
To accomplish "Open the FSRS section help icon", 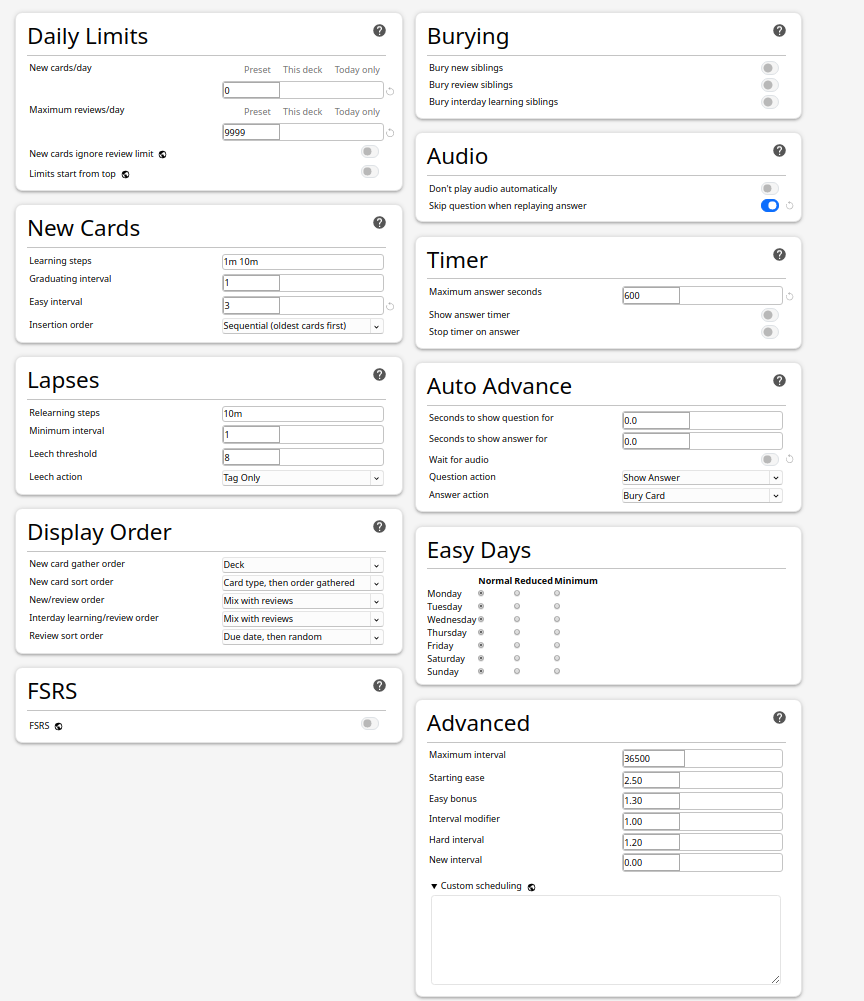I will [379, 686].
